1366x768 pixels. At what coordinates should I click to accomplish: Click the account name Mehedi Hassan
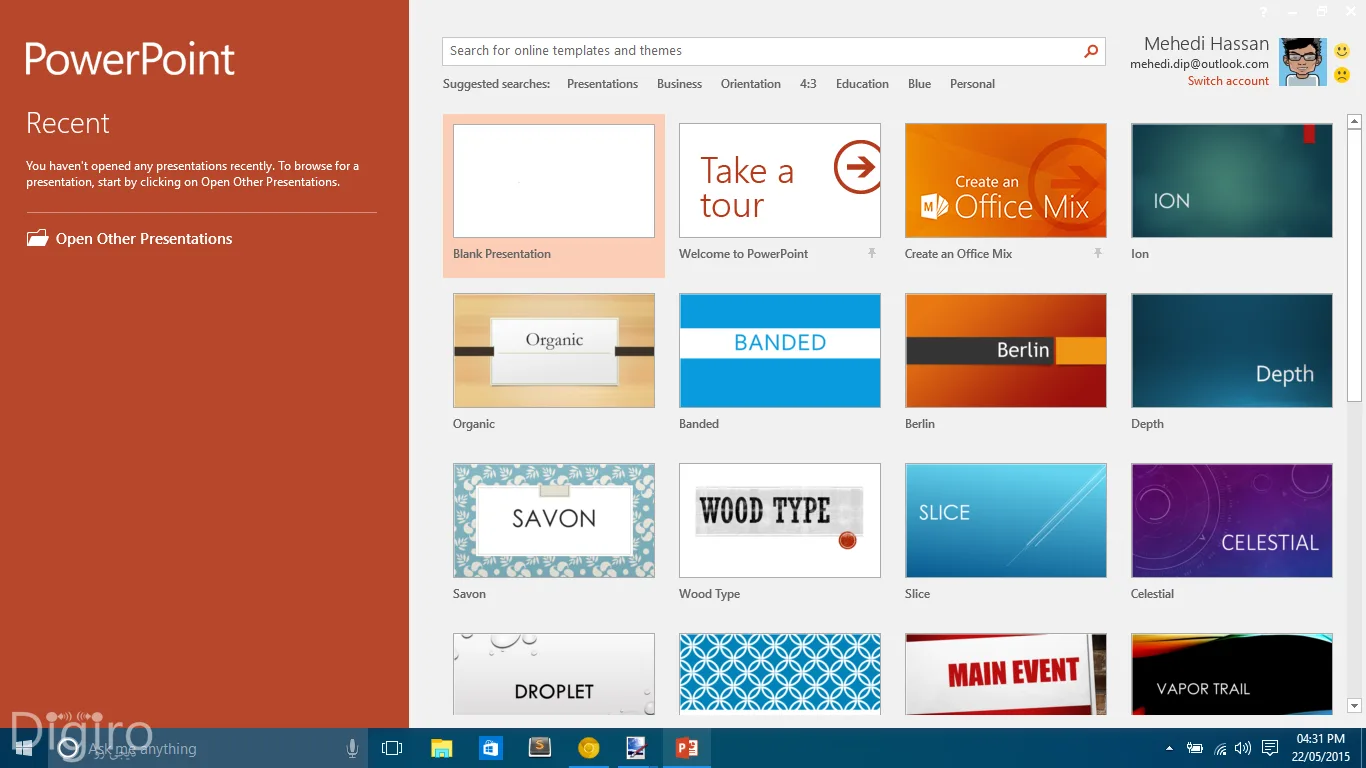click(x=1206, y=44)
